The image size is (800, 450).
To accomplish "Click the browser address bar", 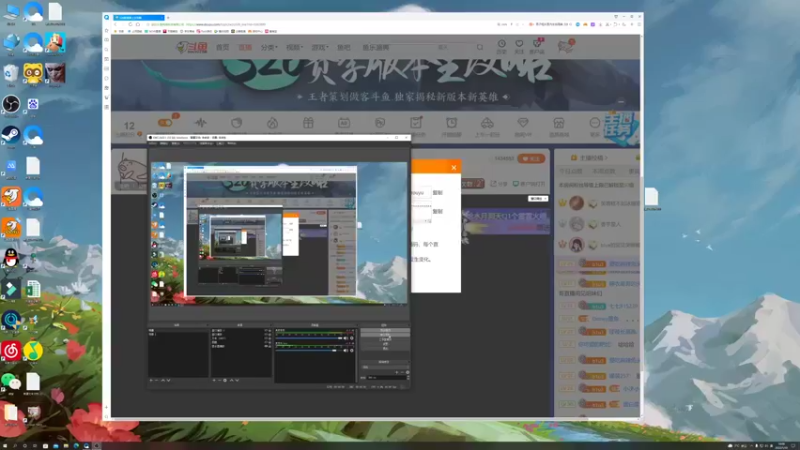I will pyautogui.click(x=316, y=24).
